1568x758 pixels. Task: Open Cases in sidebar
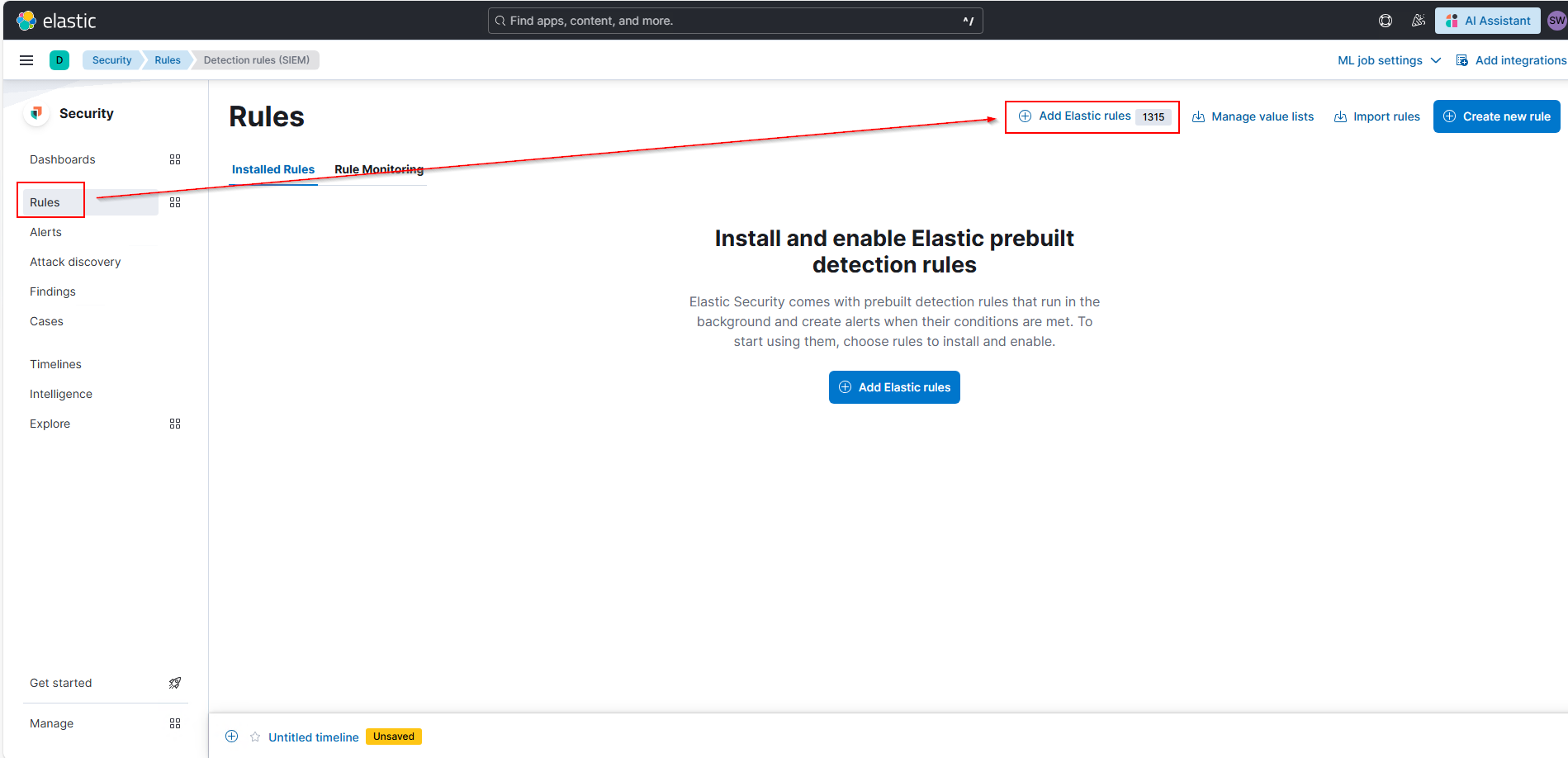[46, 321]
